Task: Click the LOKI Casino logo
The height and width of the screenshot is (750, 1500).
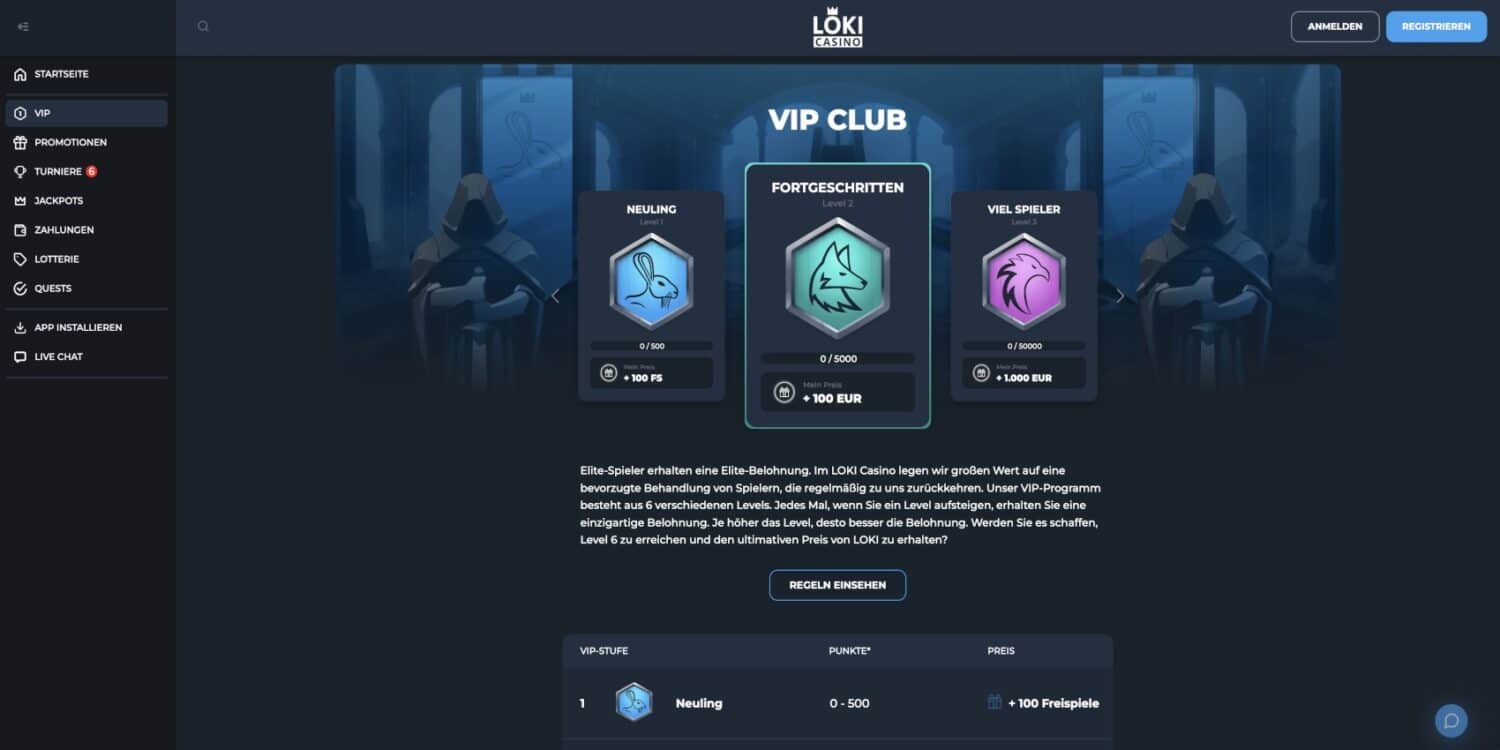Action: click(x=838, y=27)
